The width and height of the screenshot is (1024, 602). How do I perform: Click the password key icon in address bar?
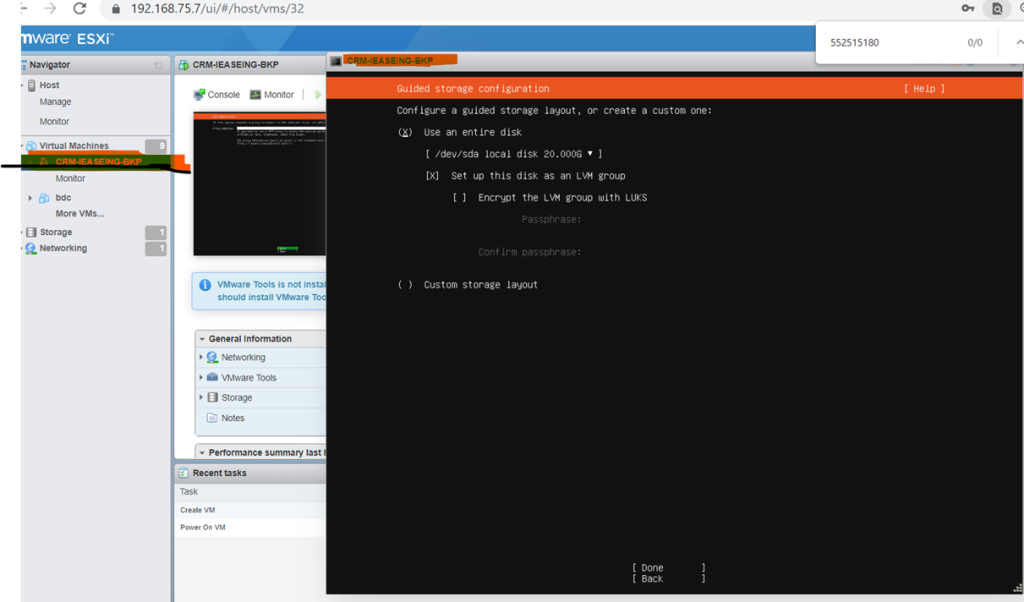(x=968, y=9)
